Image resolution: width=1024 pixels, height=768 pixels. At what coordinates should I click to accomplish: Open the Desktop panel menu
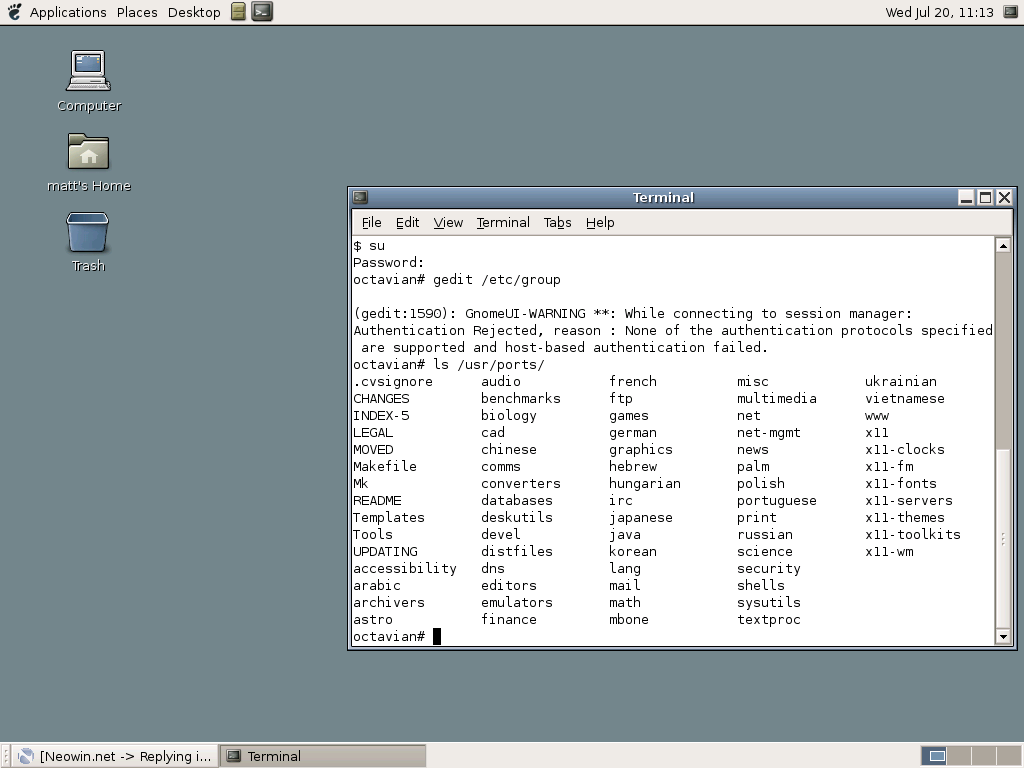coord(194,12)
